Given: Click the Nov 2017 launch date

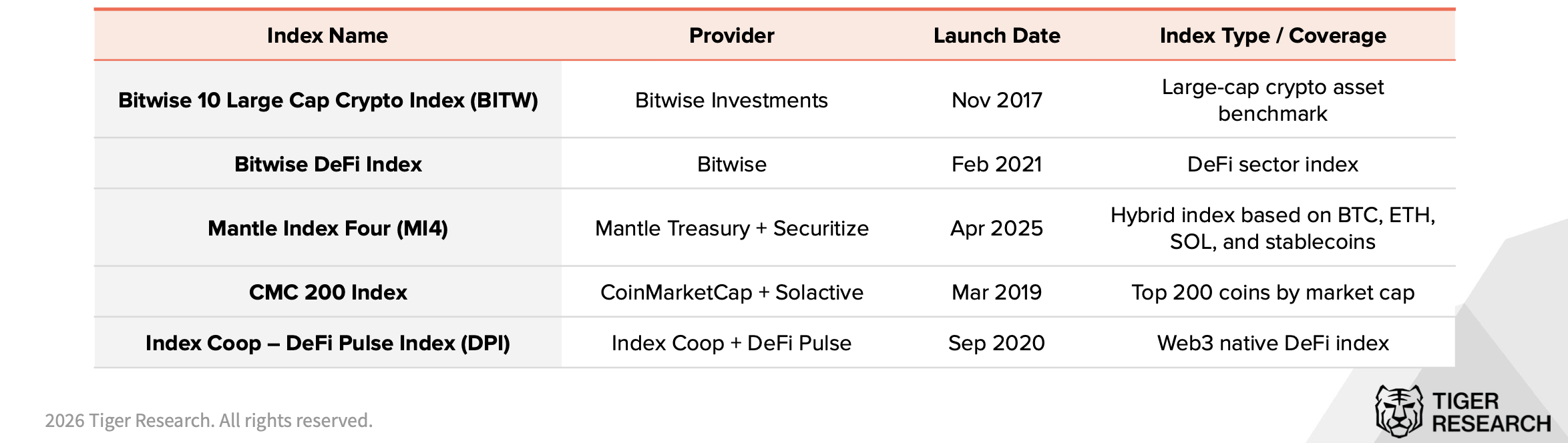Looking at the screenshot, I should point(996,100).
